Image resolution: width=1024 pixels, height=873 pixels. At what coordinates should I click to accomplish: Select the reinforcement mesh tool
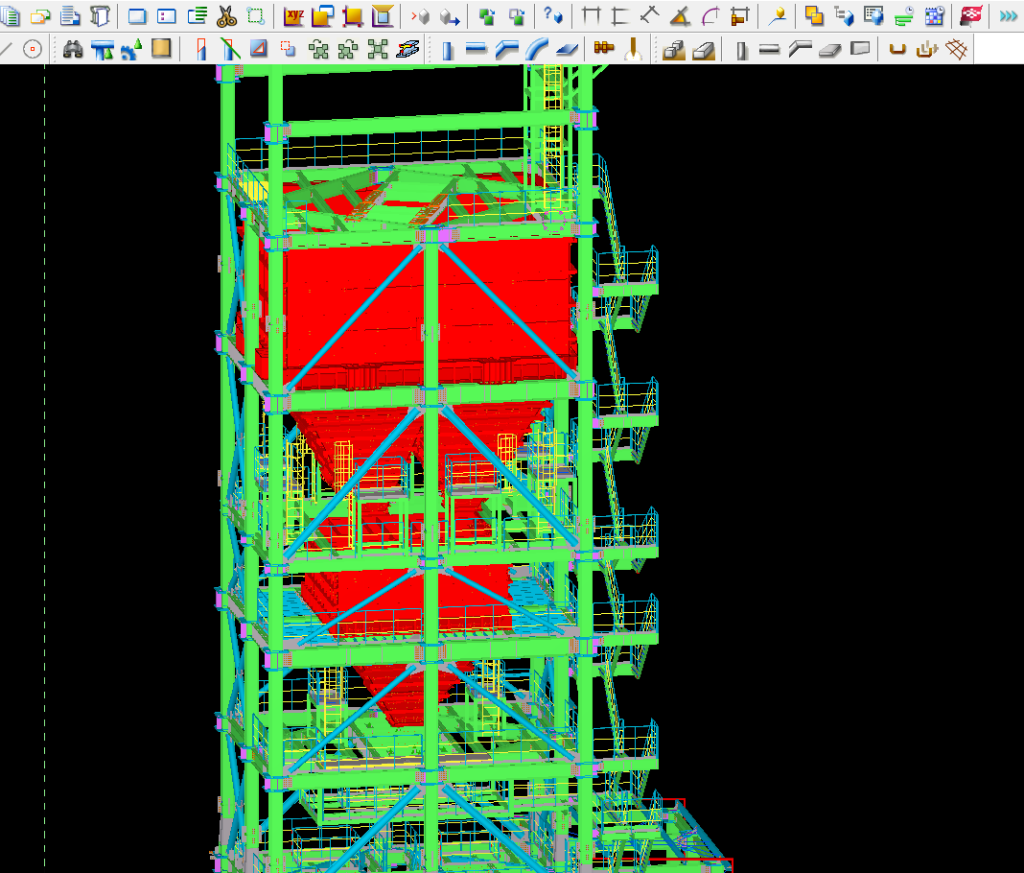pyautogui.click(x=957, y=49)
